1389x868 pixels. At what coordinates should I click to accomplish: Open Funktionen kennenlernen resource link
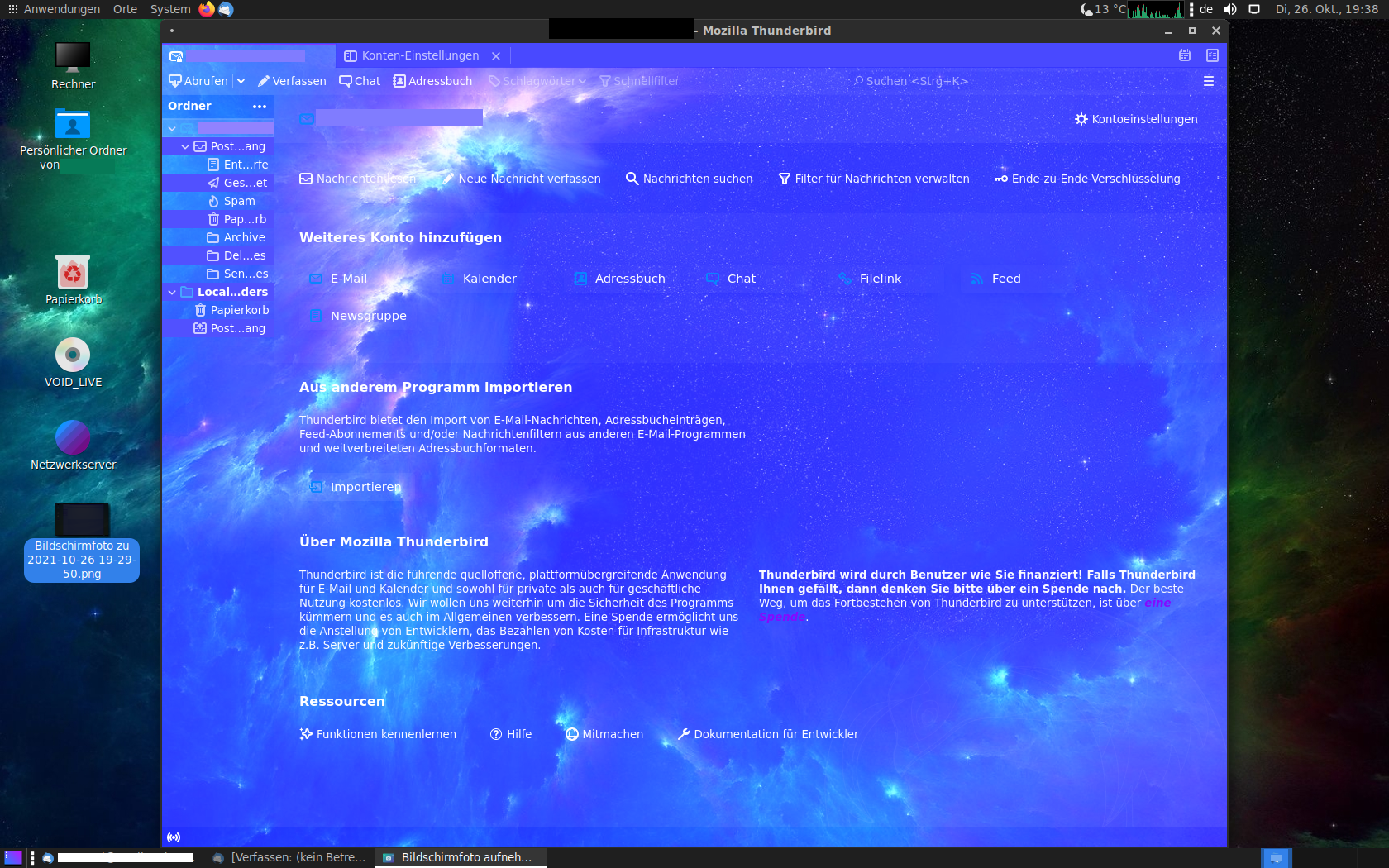pos(378,734)
